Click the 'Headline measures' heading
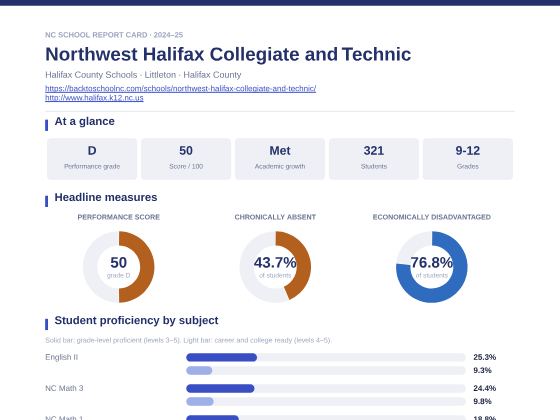560x420 pixels. coord(106,197)
